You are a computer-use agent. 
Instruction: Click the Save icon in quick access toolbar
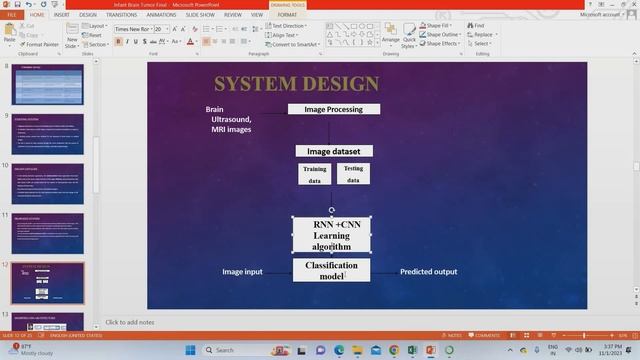coord(17,4)
